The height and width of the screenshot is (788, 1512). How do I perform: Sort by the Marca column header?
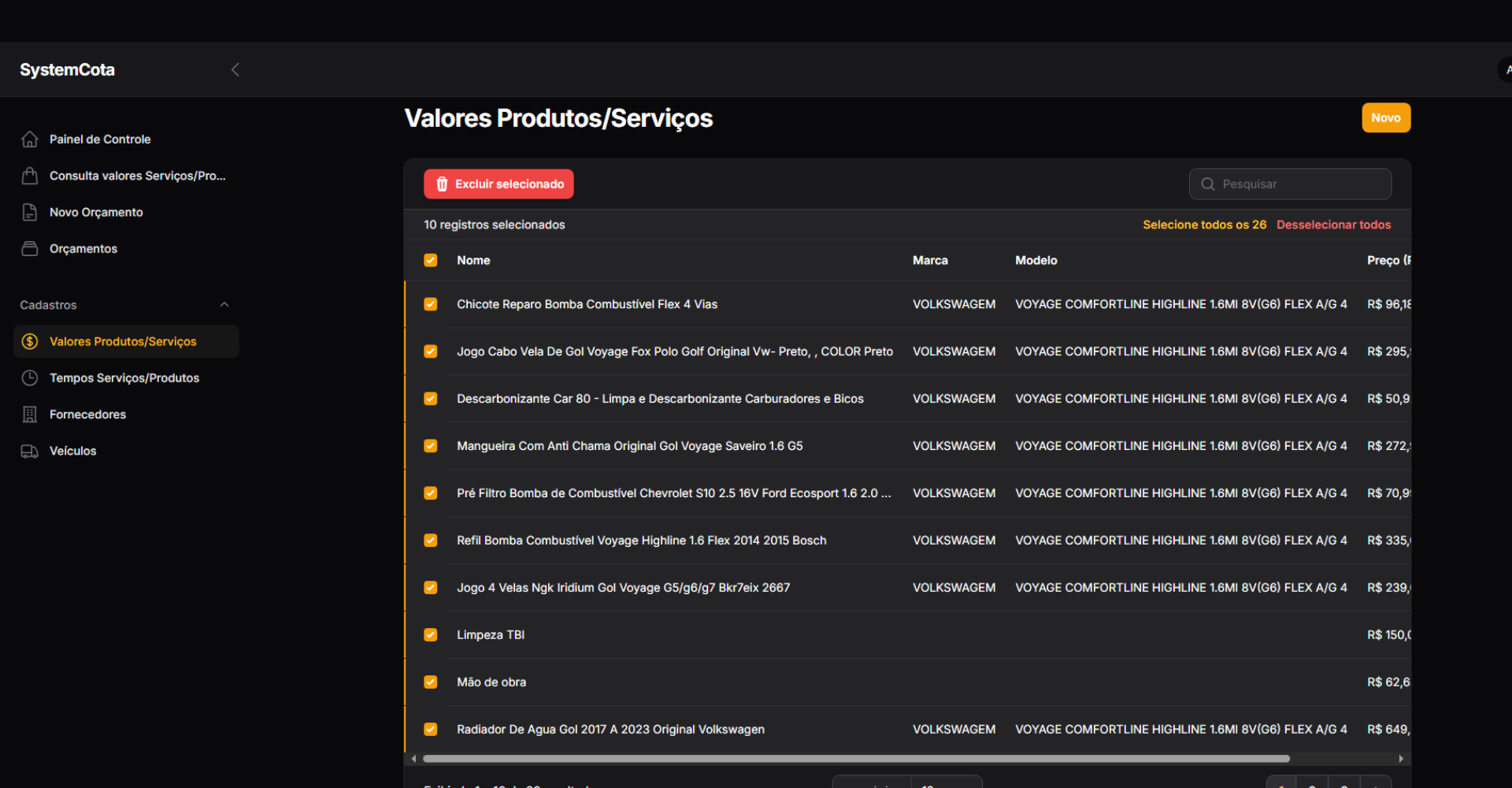(930, 260)
